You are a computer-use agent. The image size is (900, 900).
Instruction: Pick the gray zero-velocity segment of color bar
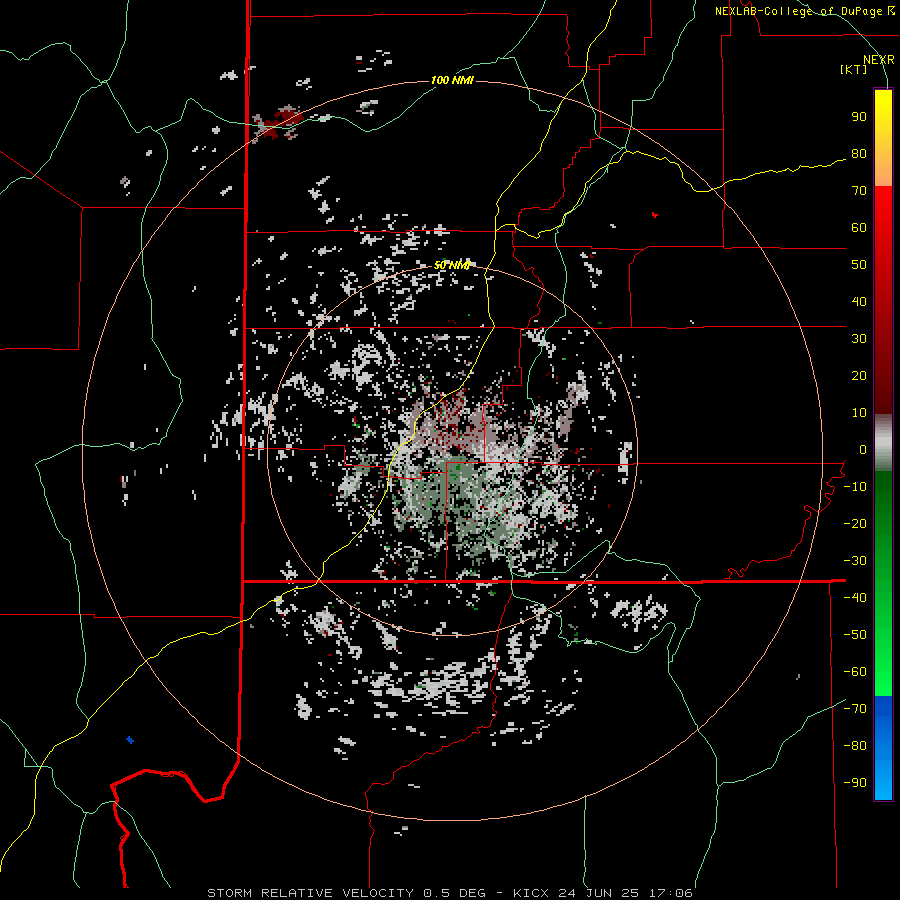click(x=883, y=443)
